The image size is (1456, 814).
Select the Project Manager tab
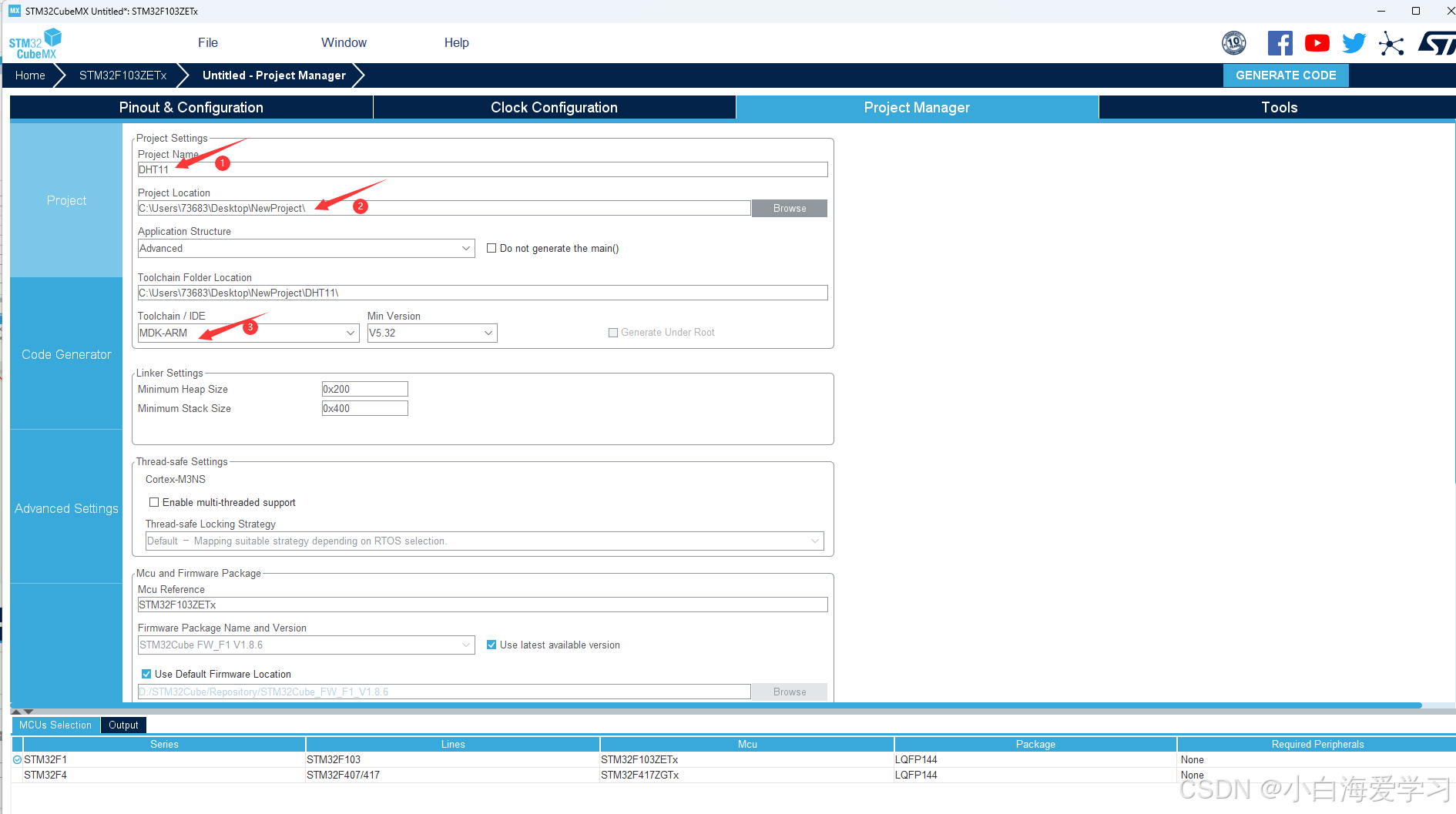[917, 107]
